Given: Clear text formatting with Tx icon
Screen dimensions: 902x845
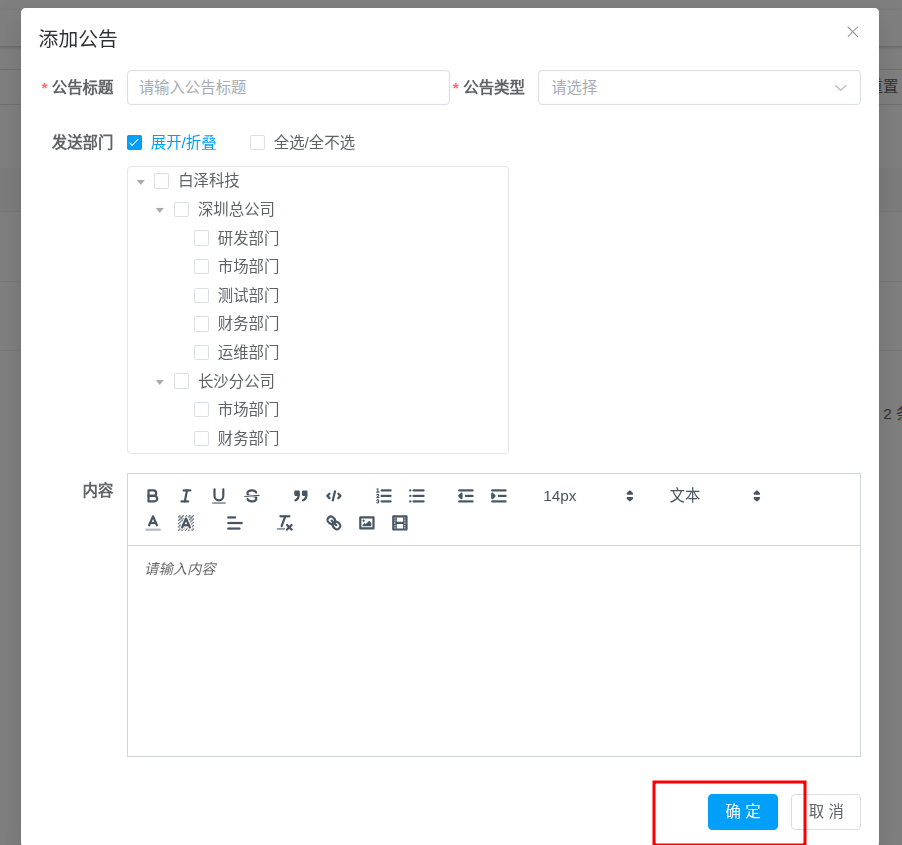Looking at the screenshot, I should tap(285, 522).
